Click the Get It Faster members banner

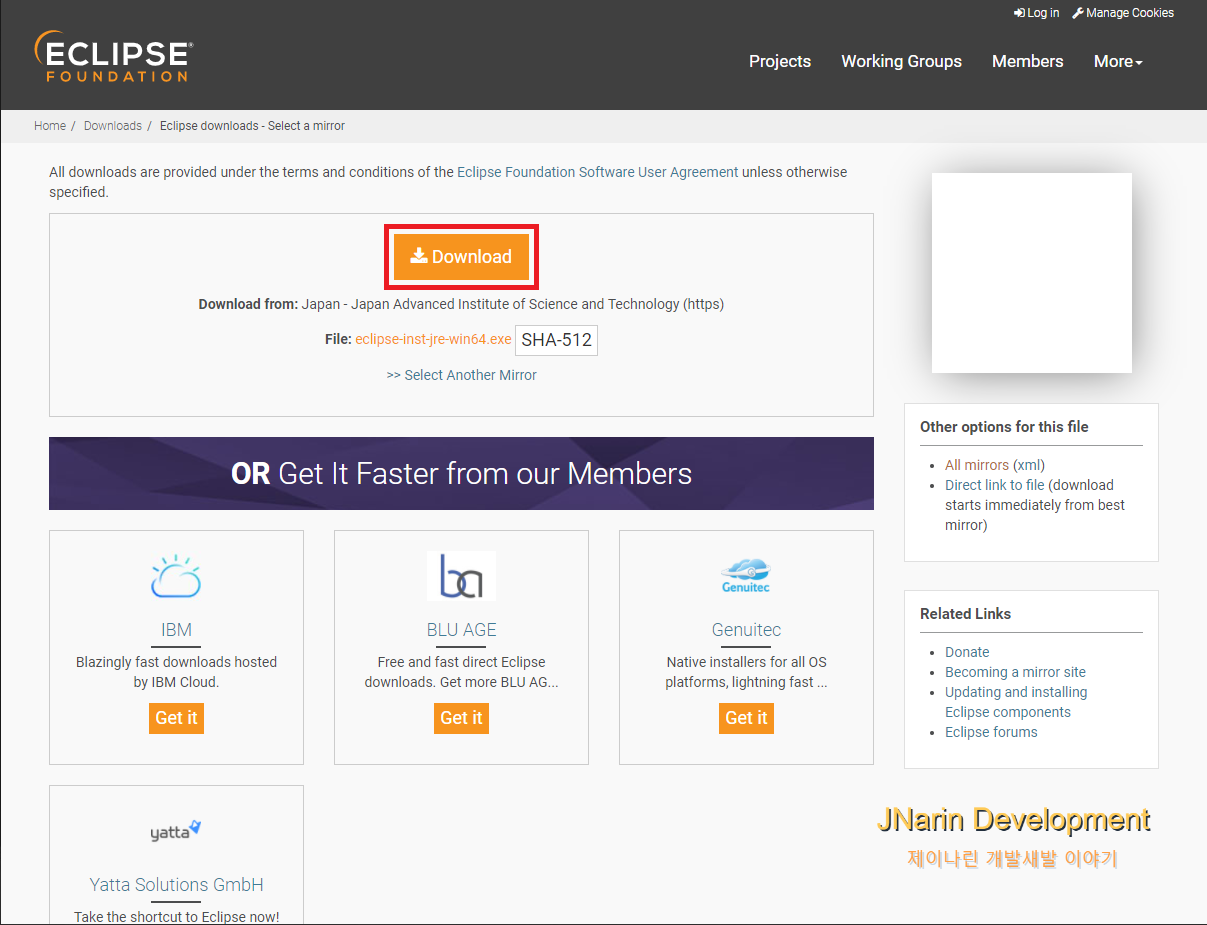pyautogui.click(x=461, y=473)
